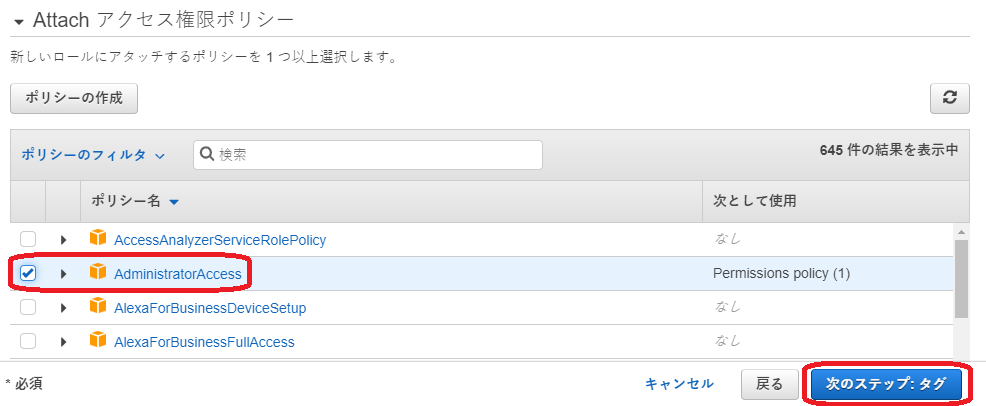Viewport: 986px width, 406px height.
Task: Open the ポリシーのフィルタ dropdown
Action: (93, 155)
